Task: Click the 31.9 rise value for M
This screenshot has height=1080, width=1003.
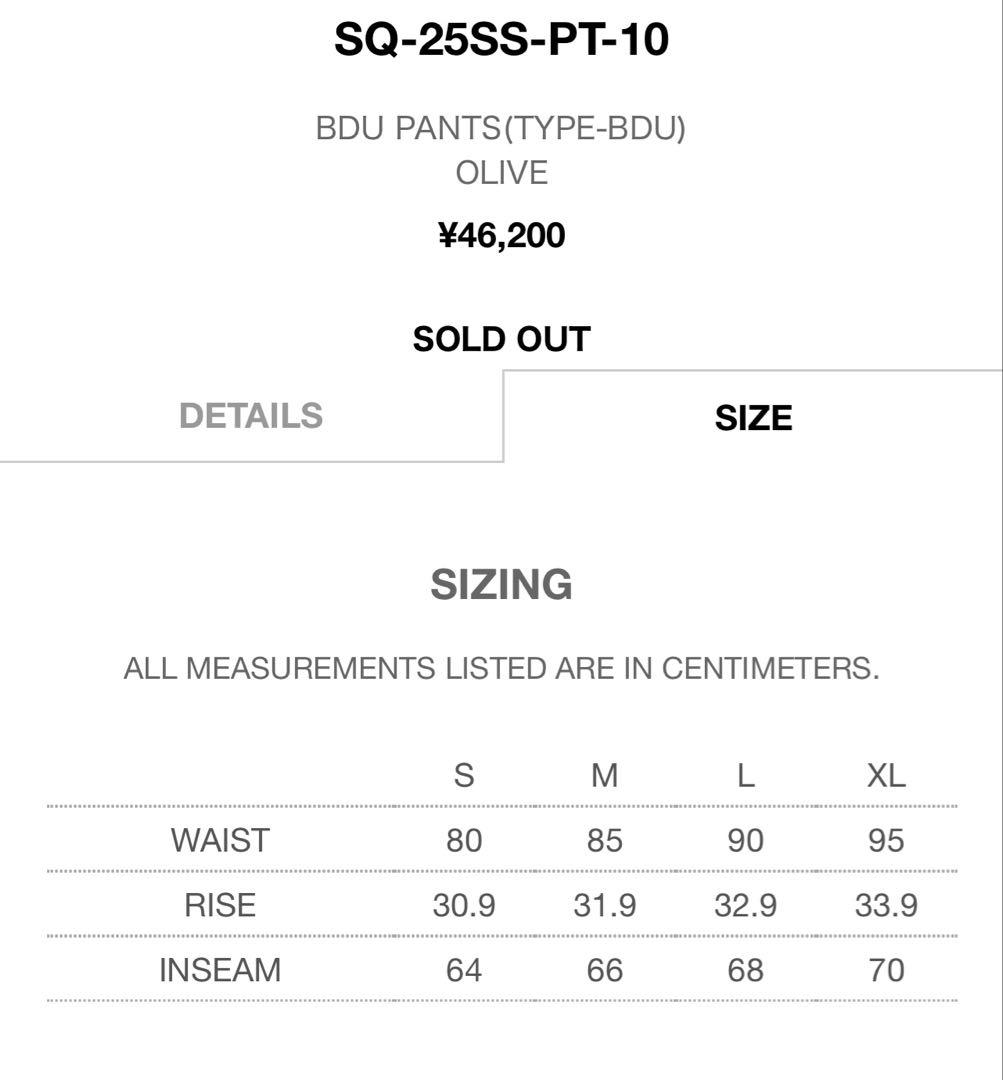Action: tap(605, 905)
